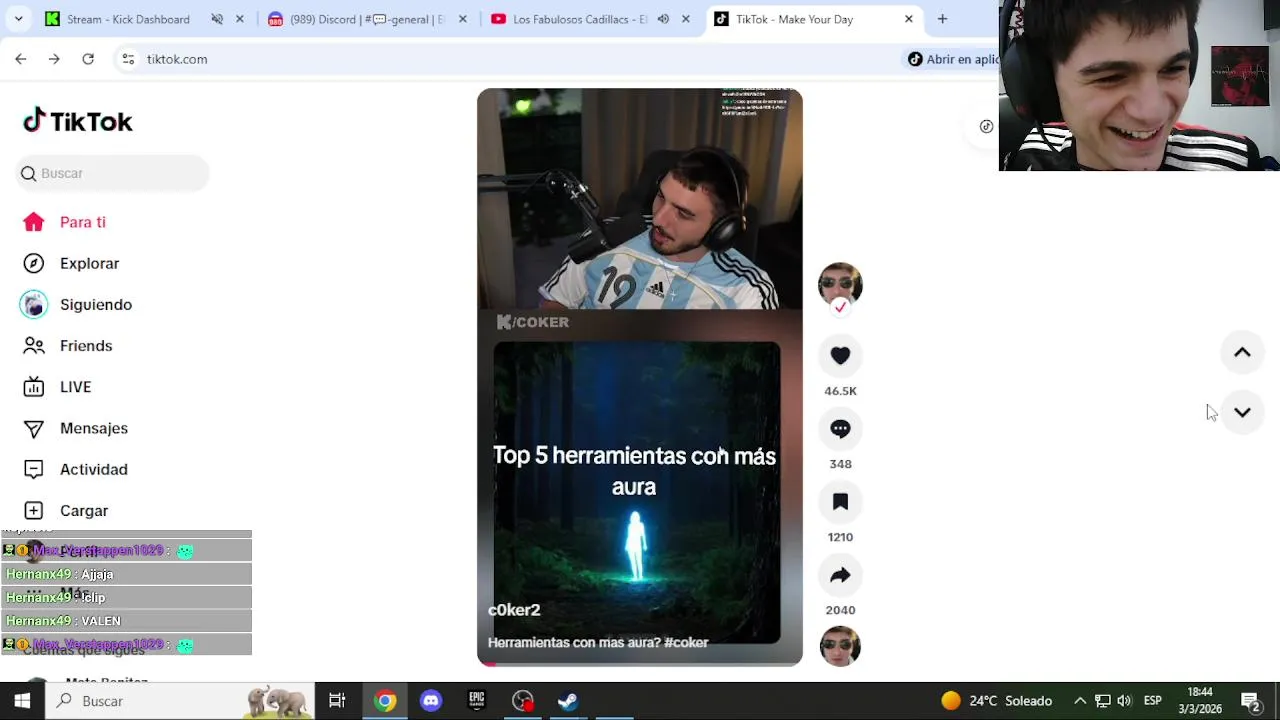
Task: Expand the tab search dropdown
Action: pos(18,19)
